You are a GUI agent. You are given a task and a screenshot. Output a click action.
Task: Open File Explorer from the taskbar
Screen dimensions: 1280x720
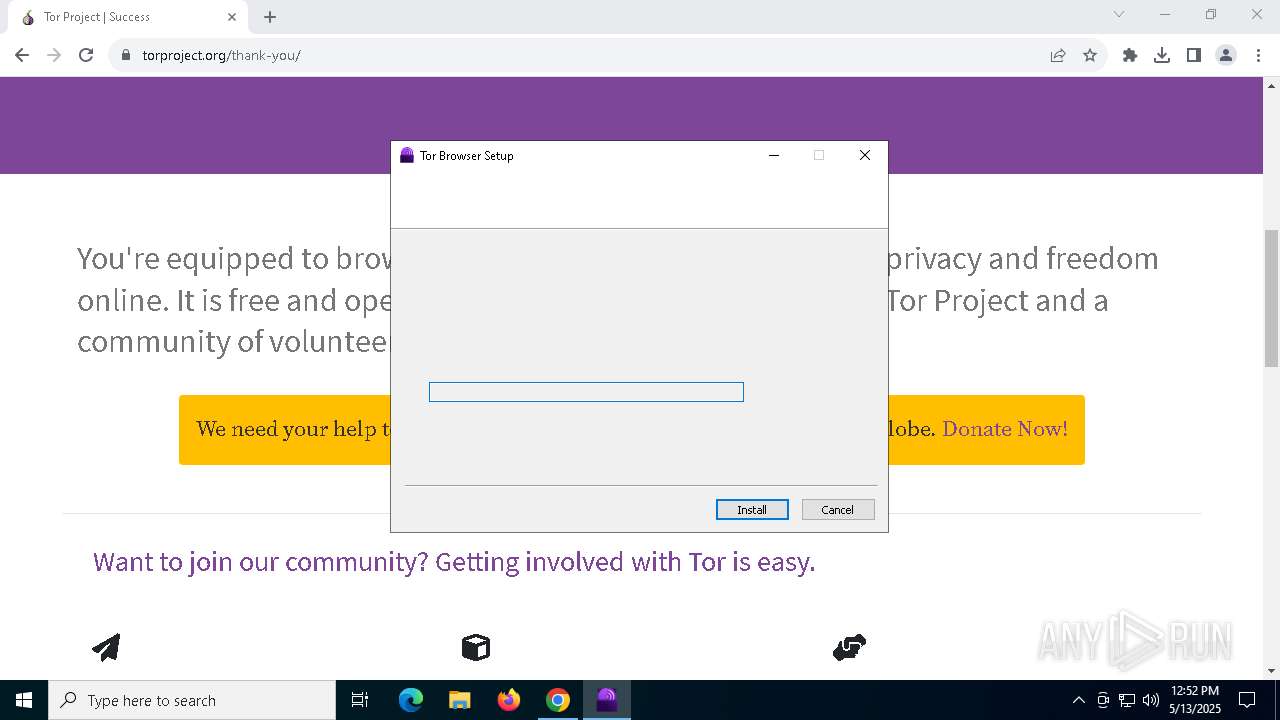point(460,700)
